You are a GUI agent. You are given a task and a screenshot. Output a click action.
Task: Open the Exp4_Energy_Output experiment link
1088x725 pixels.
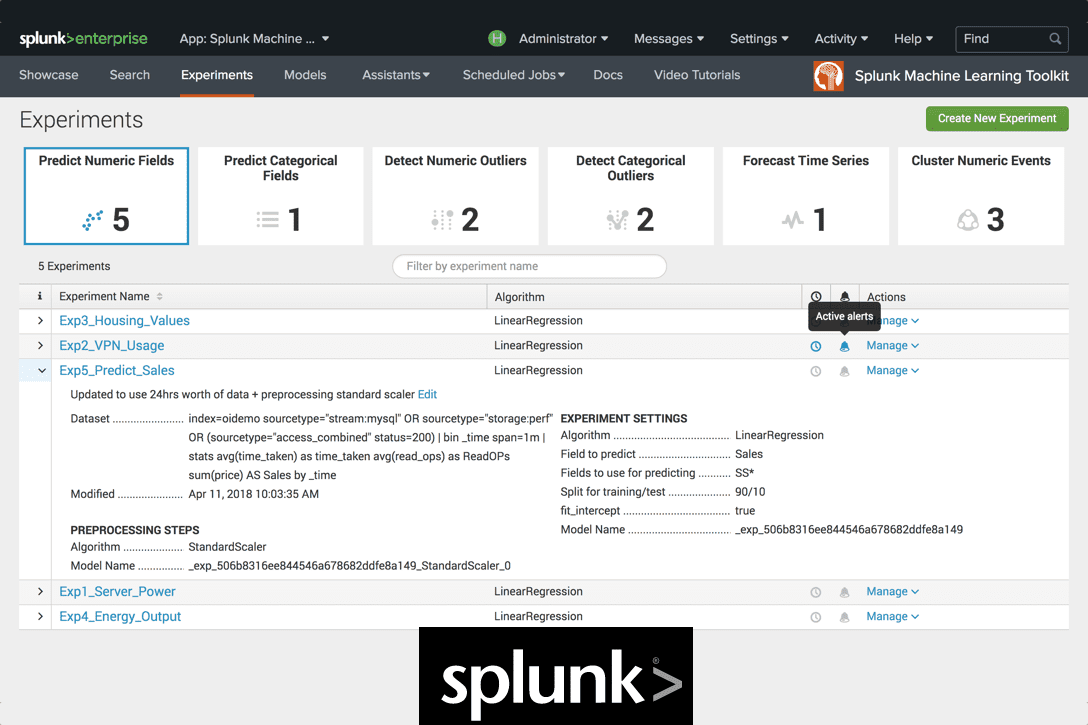(x=120, y=617)
